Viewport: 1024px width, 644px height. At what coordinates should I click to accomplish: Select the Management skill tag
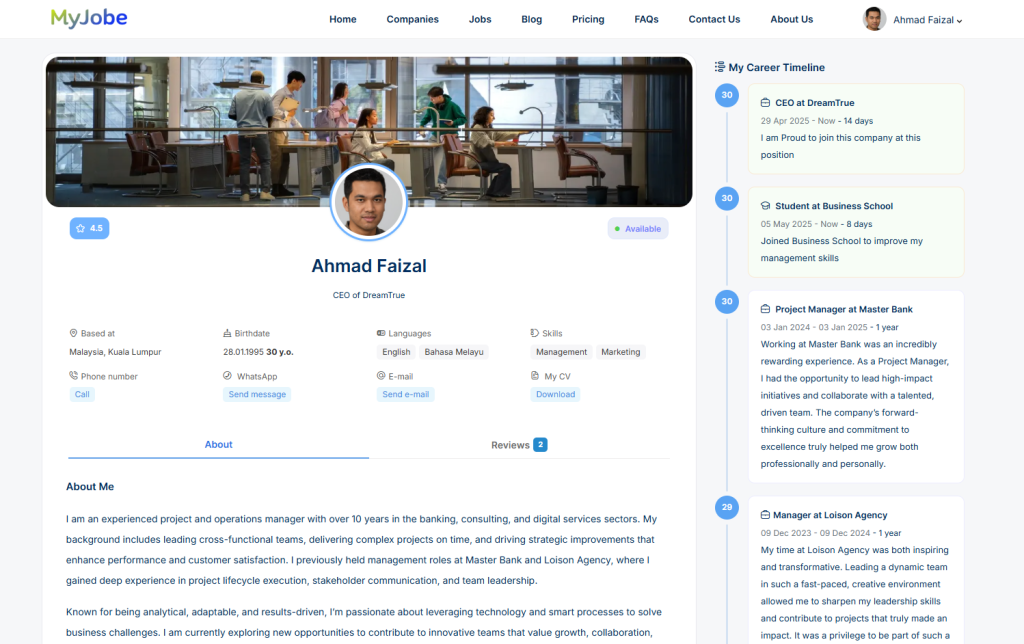(x=562, y=352)
